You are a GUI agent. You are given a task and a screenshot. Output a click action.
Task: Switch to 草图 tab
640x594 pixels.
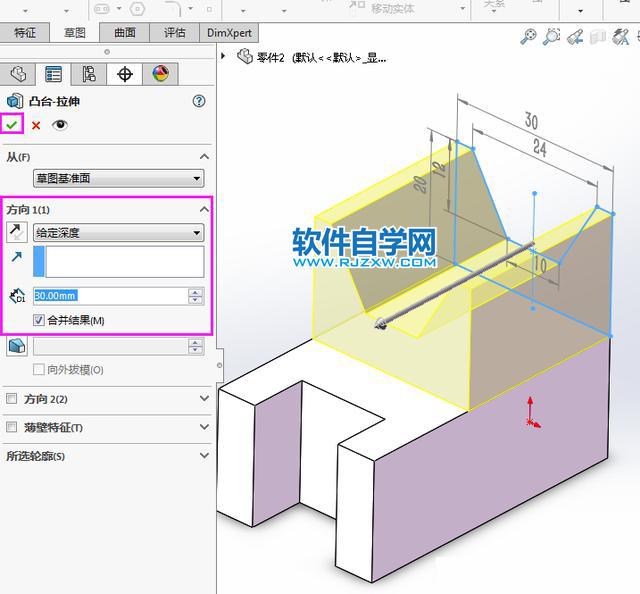click(75, 33)
